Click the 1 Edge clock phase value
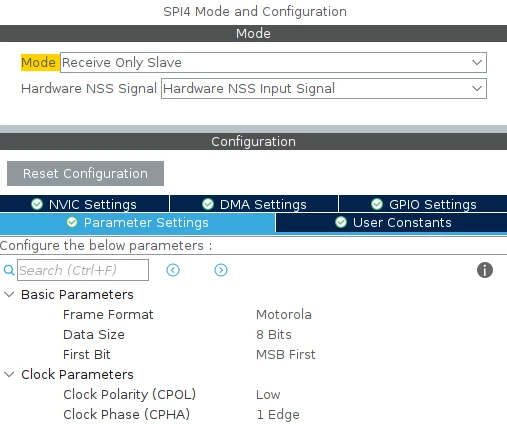 click(278, 414)
